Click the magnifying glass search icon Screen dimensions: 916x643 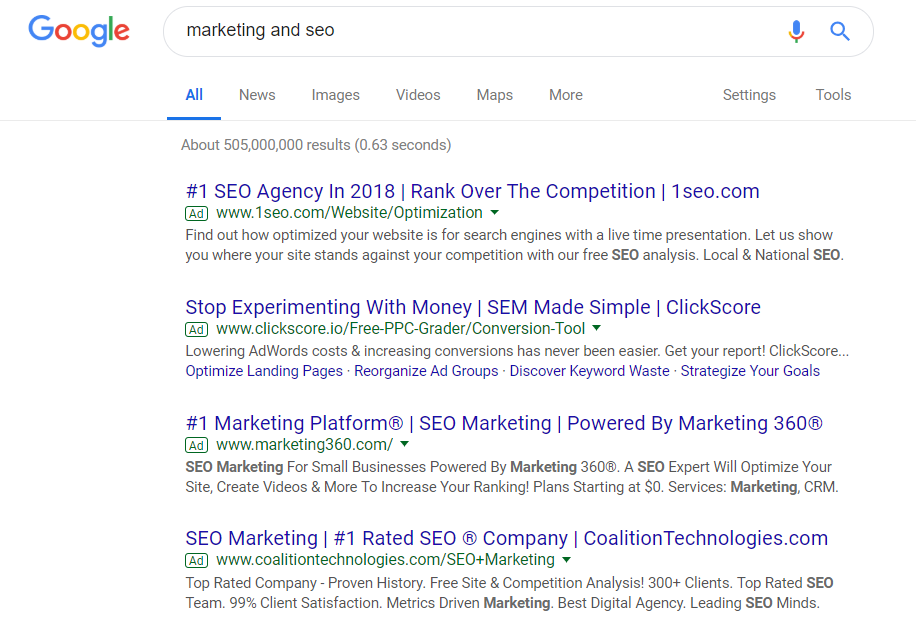pos(840,32)
